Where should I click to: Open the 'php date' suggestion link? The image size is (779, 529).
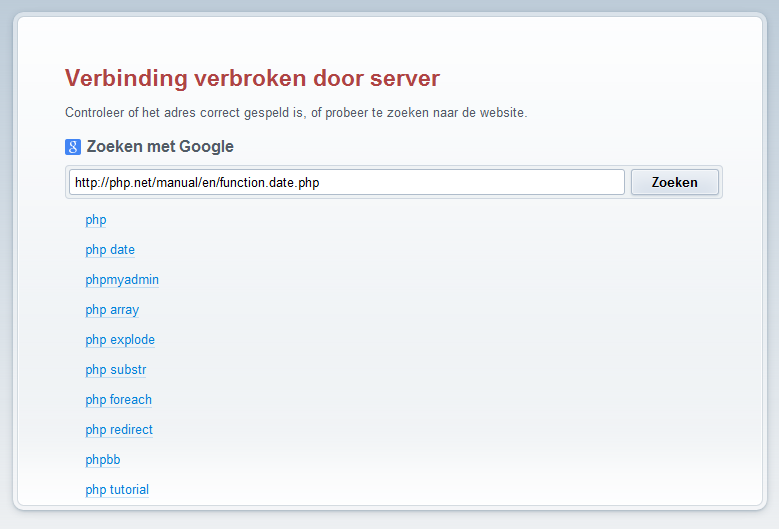(x=110, y=250)
